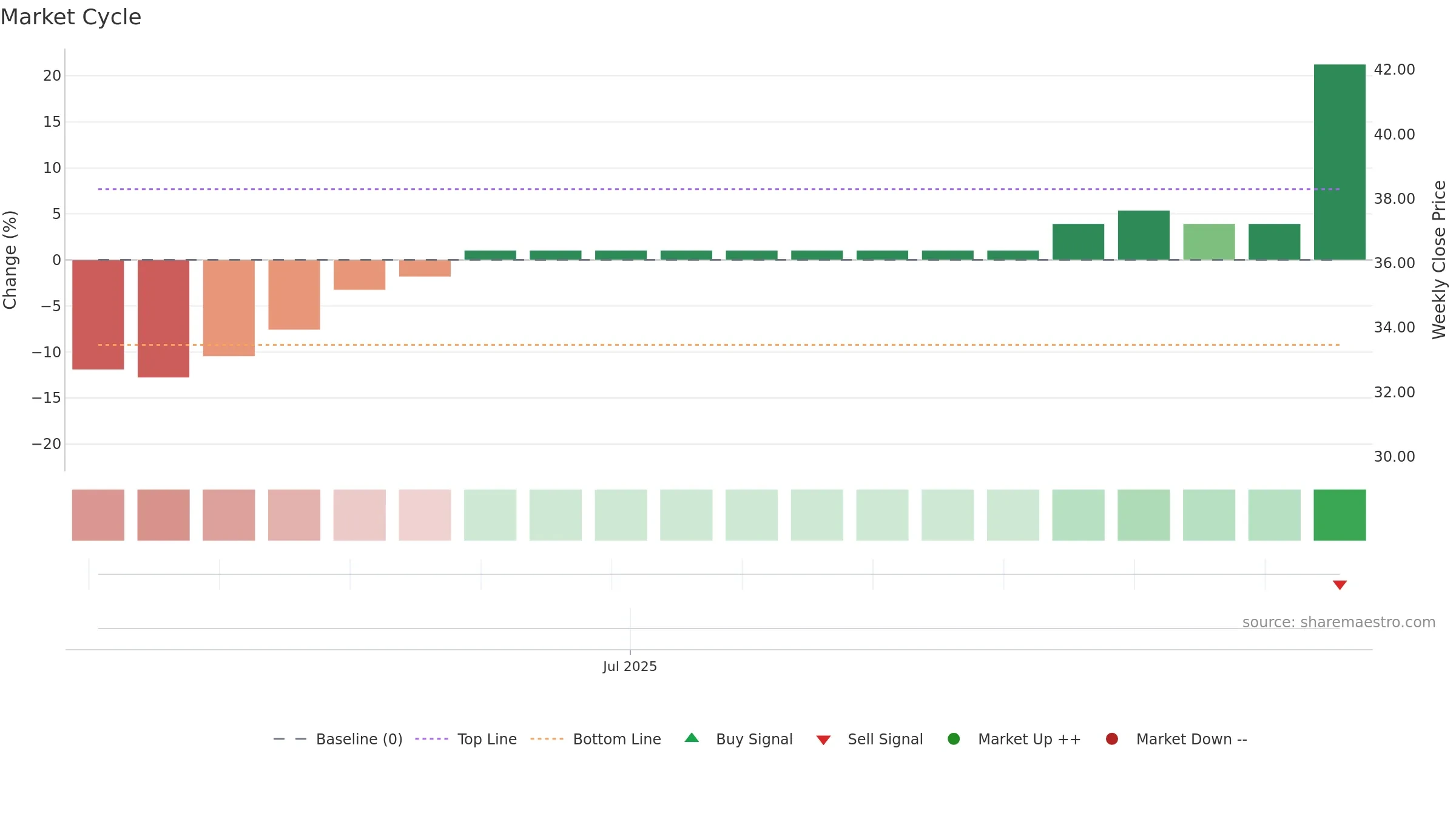
Task: Click the red sell signal marker on timeline
Action: pyautogui.click(x=1340, y=585)
